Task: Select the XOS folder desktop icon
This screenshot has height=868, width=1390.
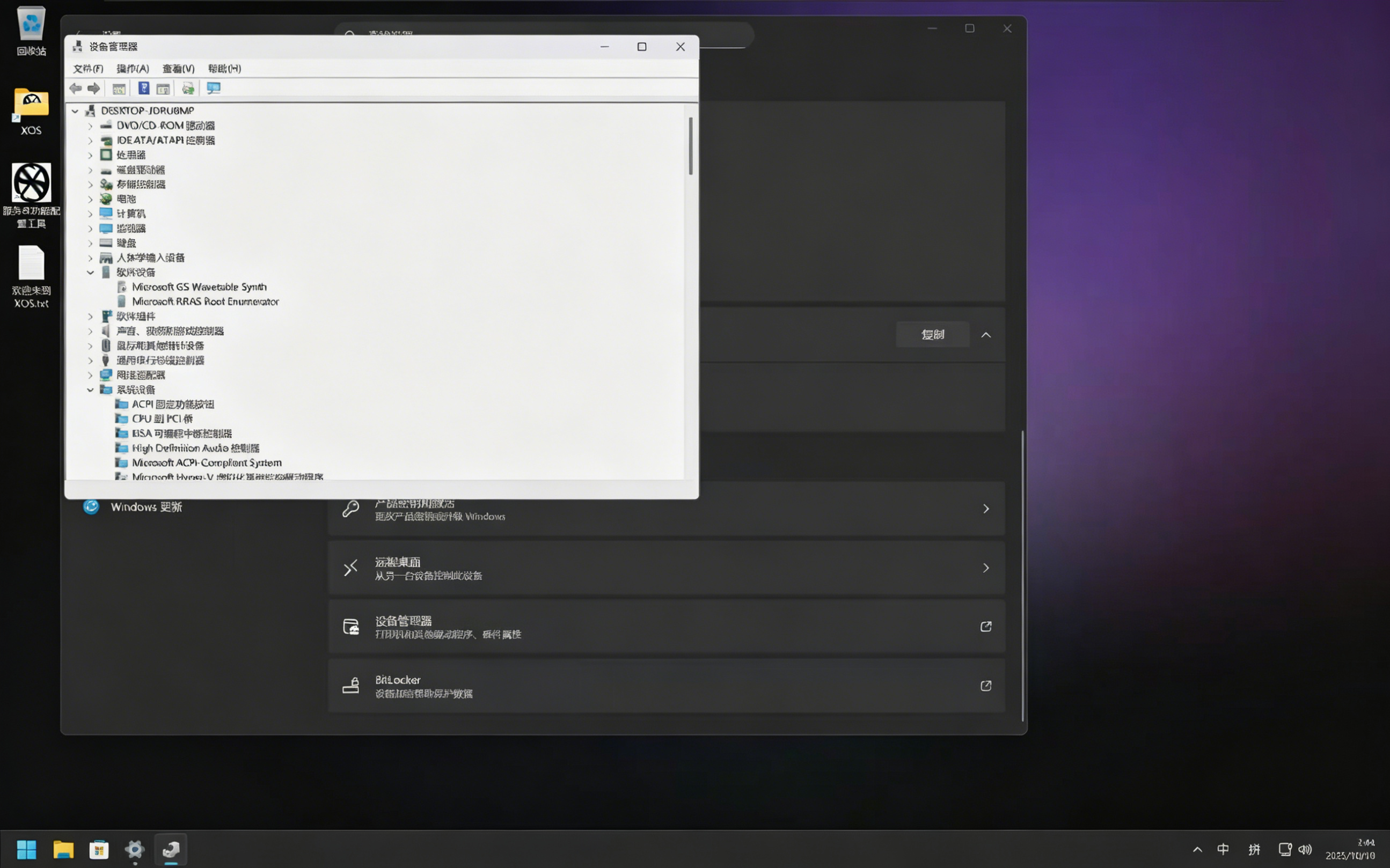Action: click(x=31, y=112)
